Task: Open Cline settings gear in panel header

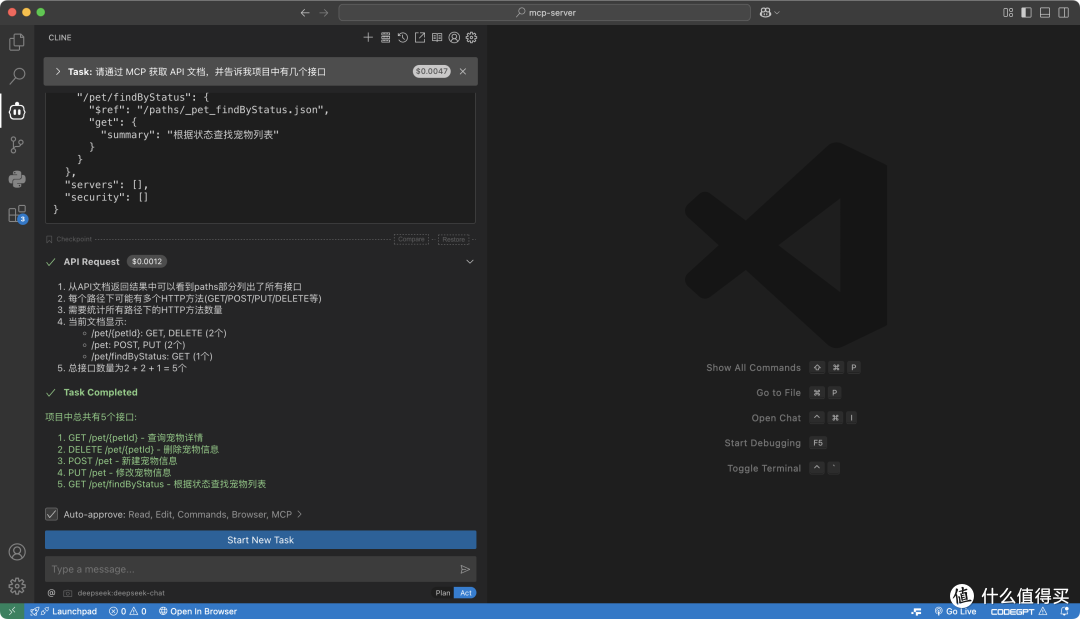Action: coord(472,37)
